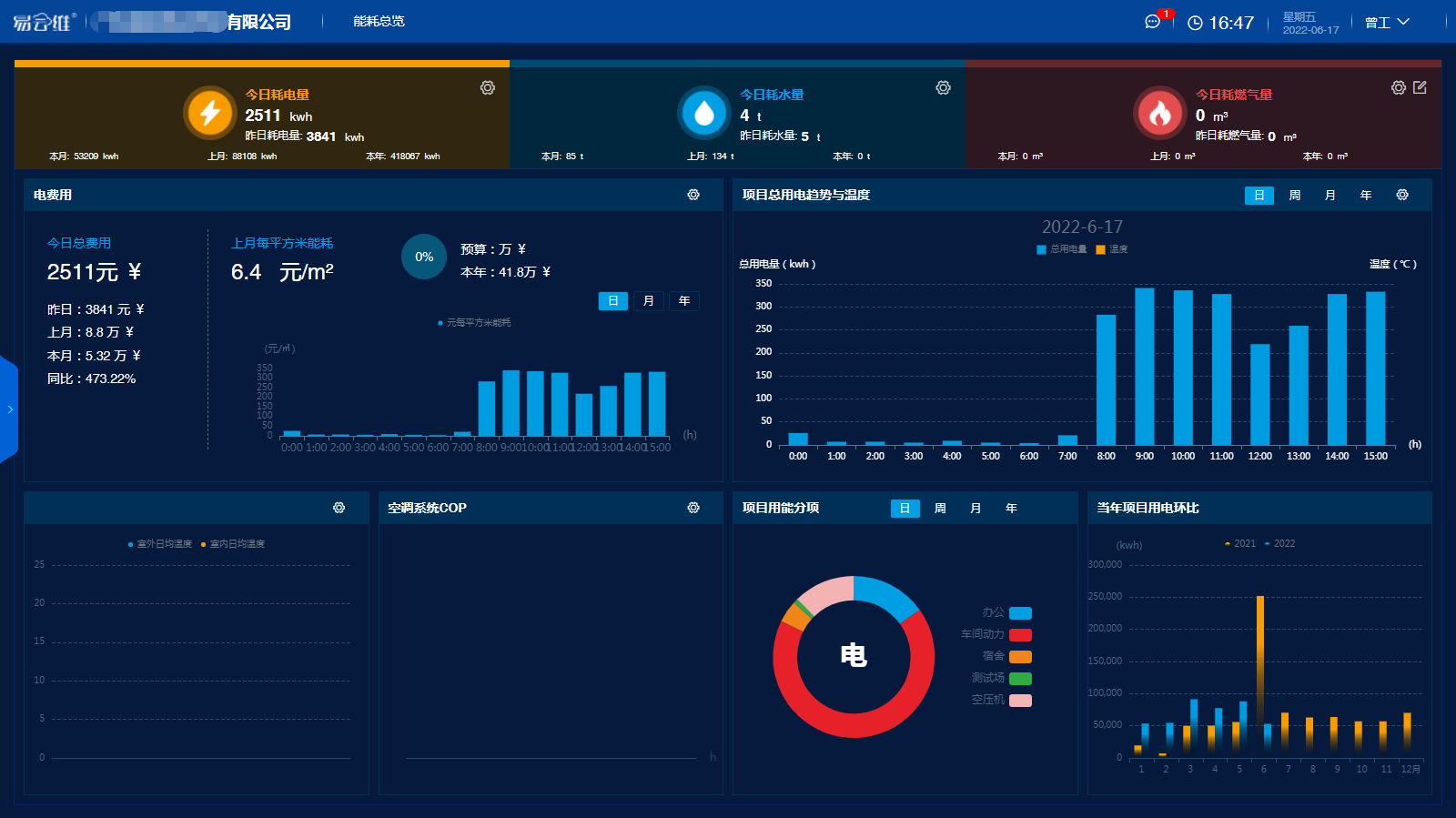
Task: Open settings gear in 电费用 panel
Action: (x=693, y=195)
